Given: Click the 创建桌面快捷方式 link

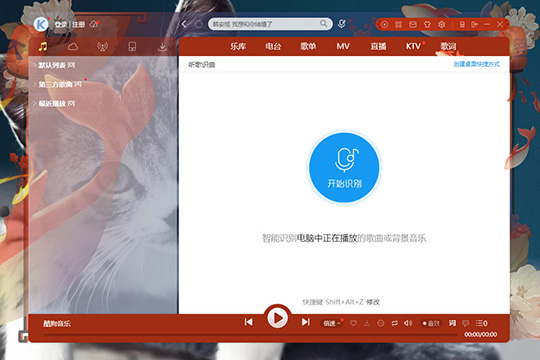Looking at the screenshot, I should point(476,64).
